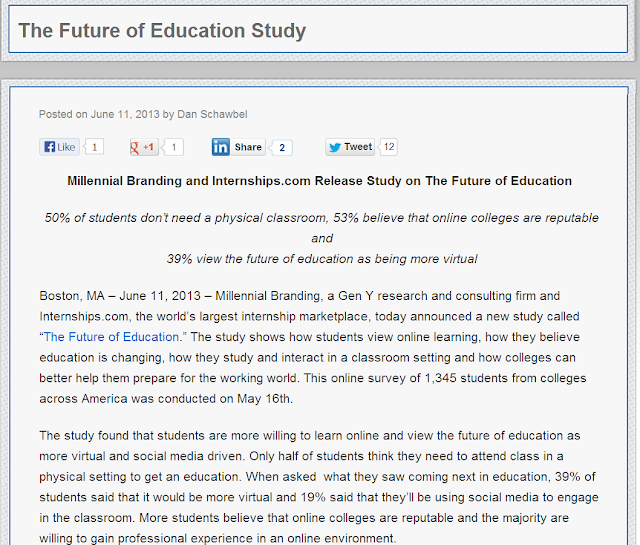Screen dimensions: 640x545
Task: Click the Tweet count bubble showing 12
Action: 388,147
